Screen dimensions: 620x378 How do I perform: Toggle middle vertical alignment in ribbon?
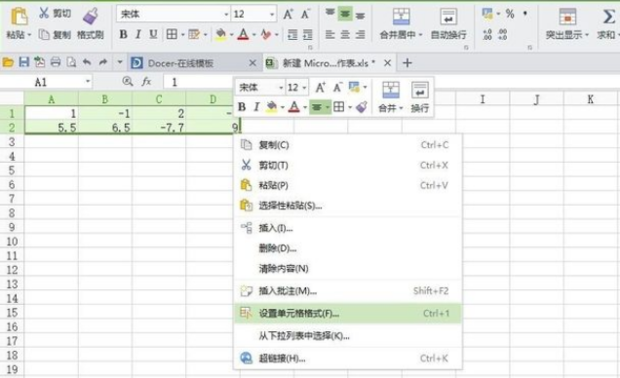345,14
